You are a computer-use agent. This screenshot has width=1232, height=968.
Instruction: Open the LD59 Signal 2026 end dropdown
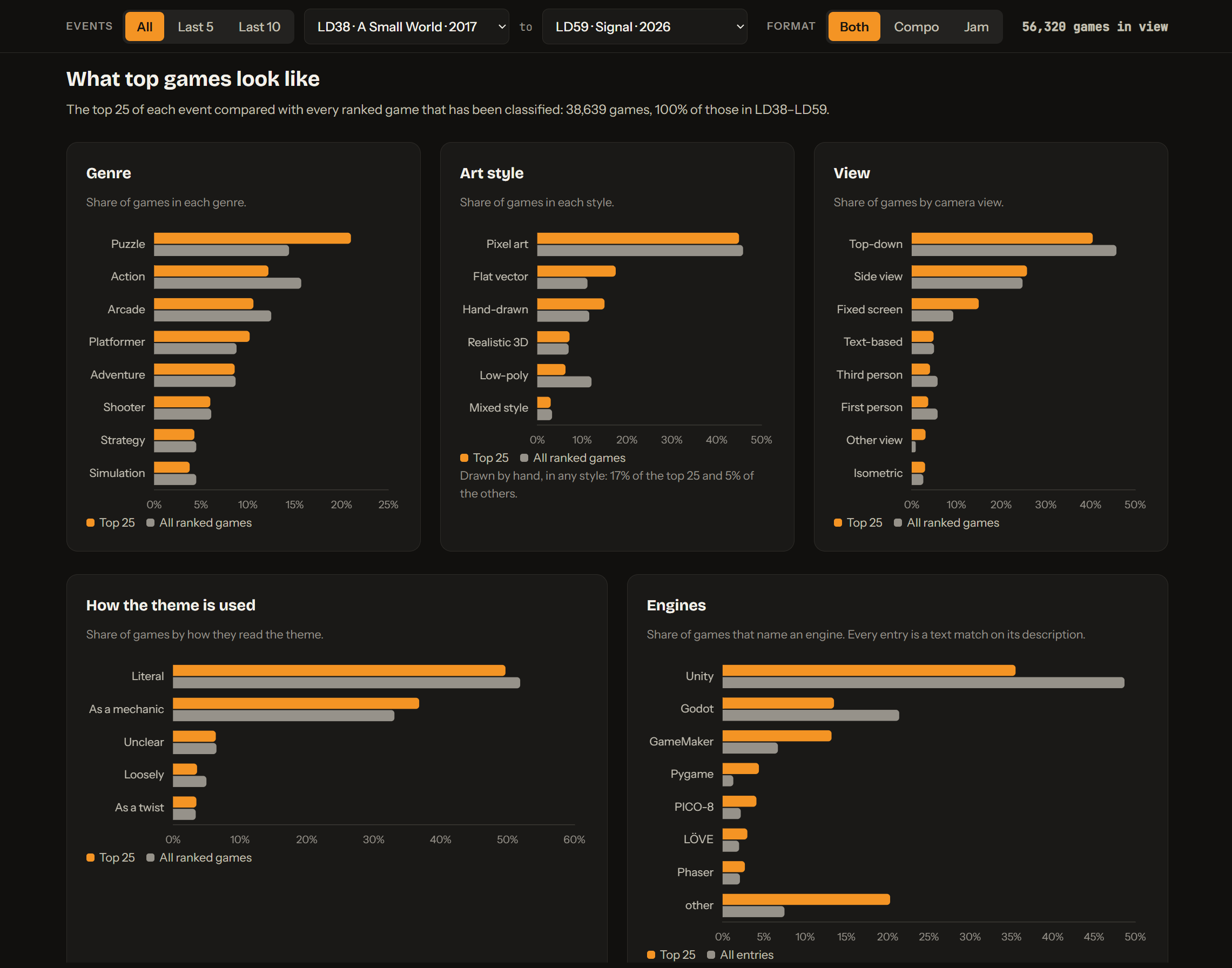[644, 26]
